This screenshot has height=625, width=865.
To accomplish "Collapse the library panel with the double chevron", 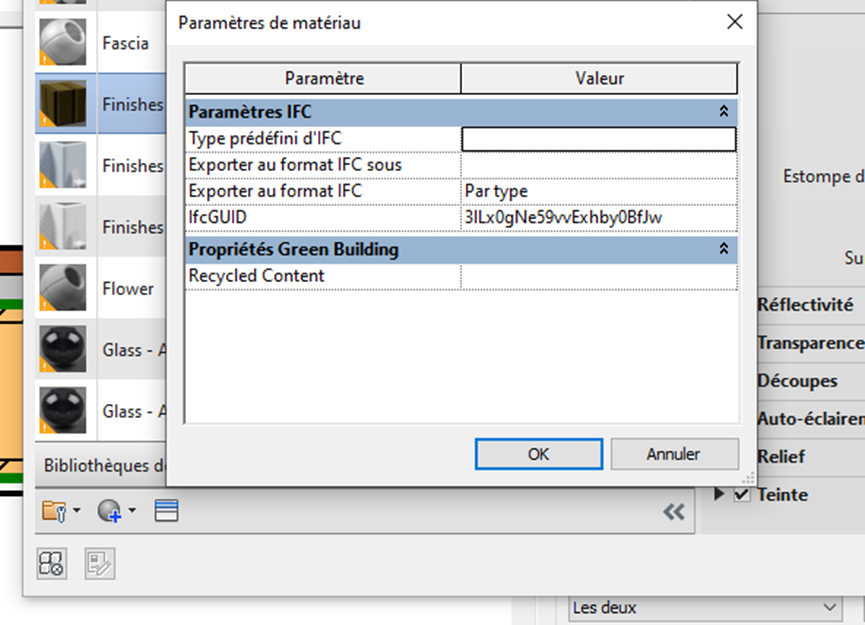I will pyautogui.click(x=674, y=512).
